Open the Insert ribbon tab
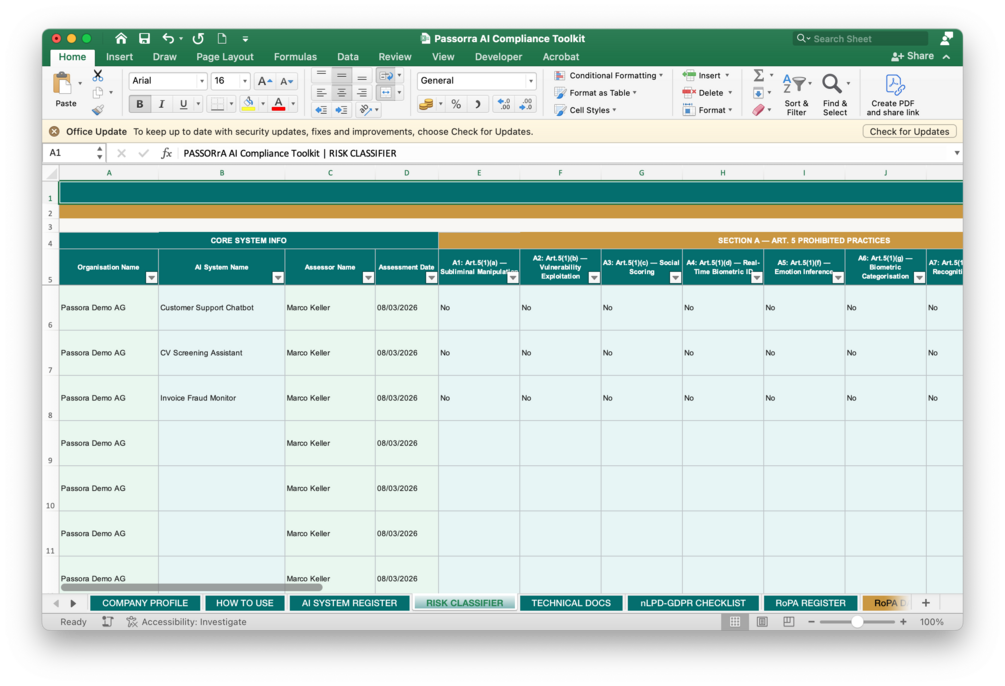This screenshot has height=686, width=1005. click(x=119, y=56)
